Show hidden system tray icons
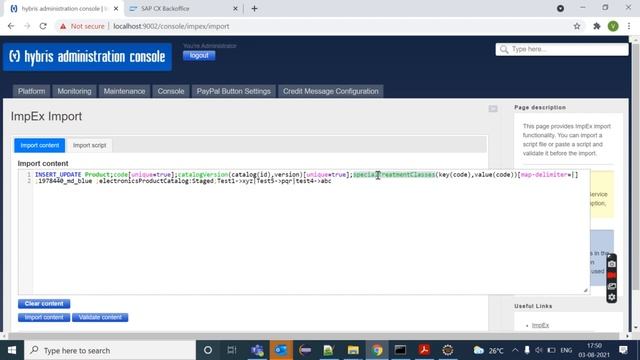The width and height of the screenshot is (640, 360). [515, 350]
